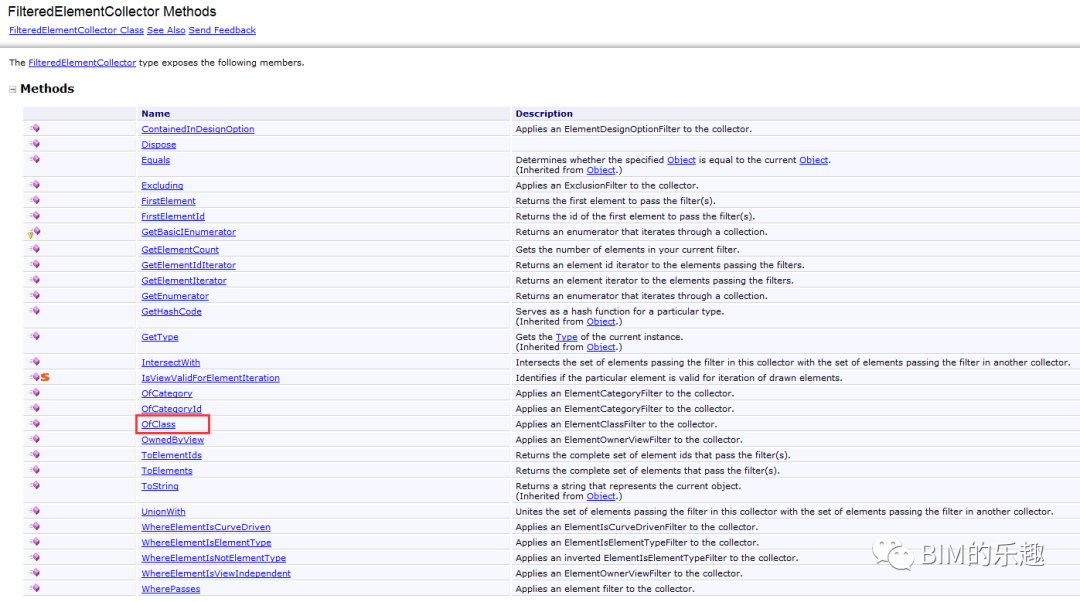Open FilteredElementCollector type link in intro sentence

pyautogui.click(x=82, y=63)
